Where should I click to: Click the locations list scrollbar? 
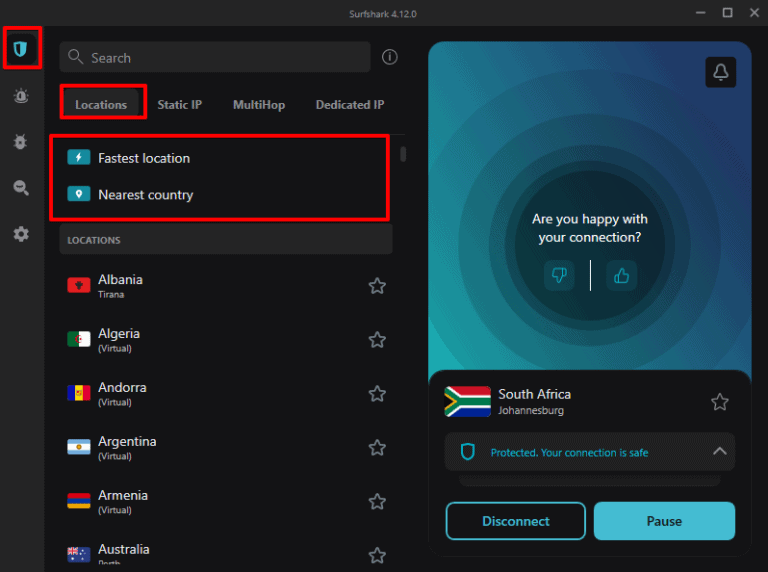point(403,154)
